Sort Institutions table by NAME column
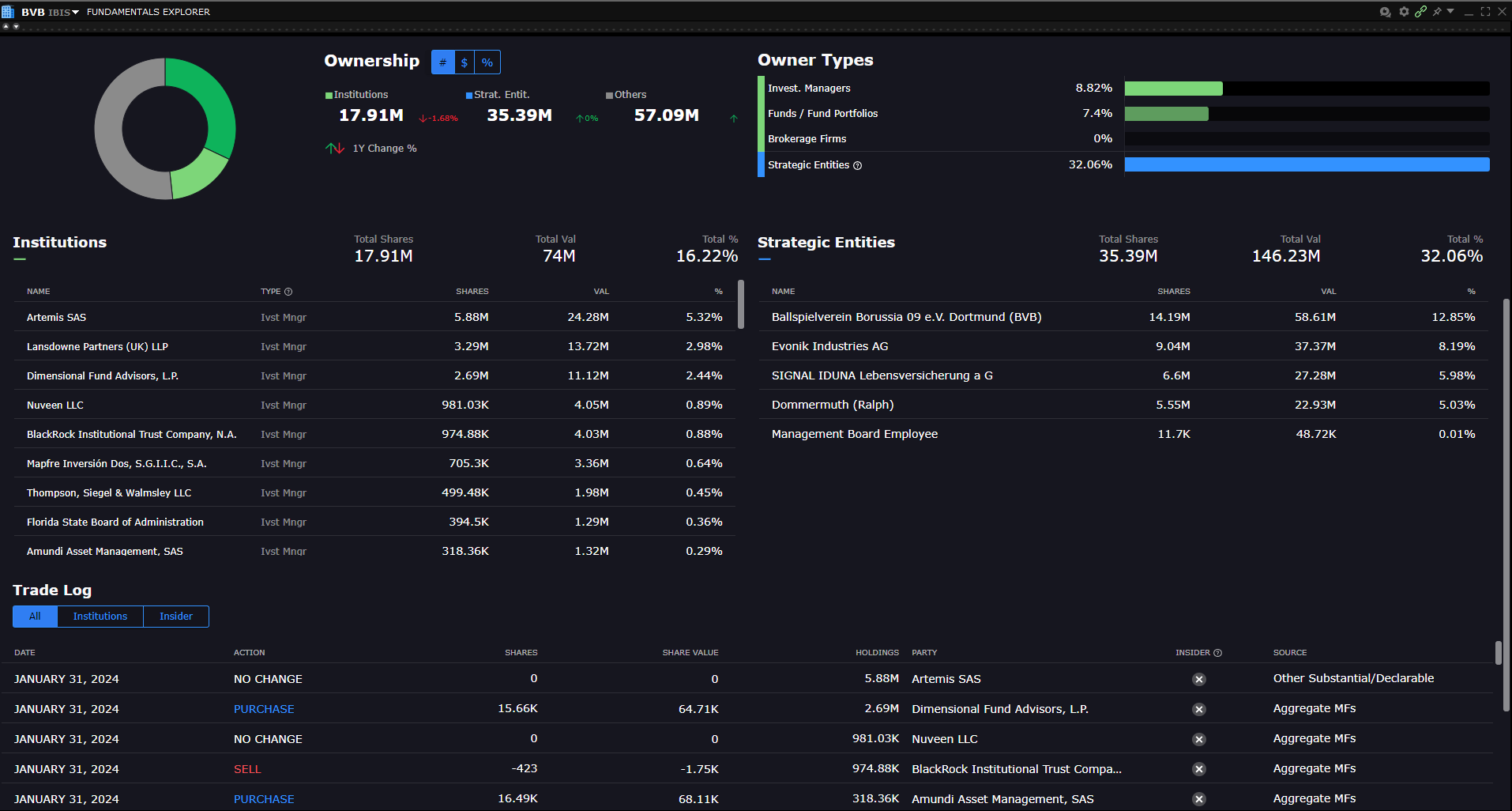 (38, 292)
